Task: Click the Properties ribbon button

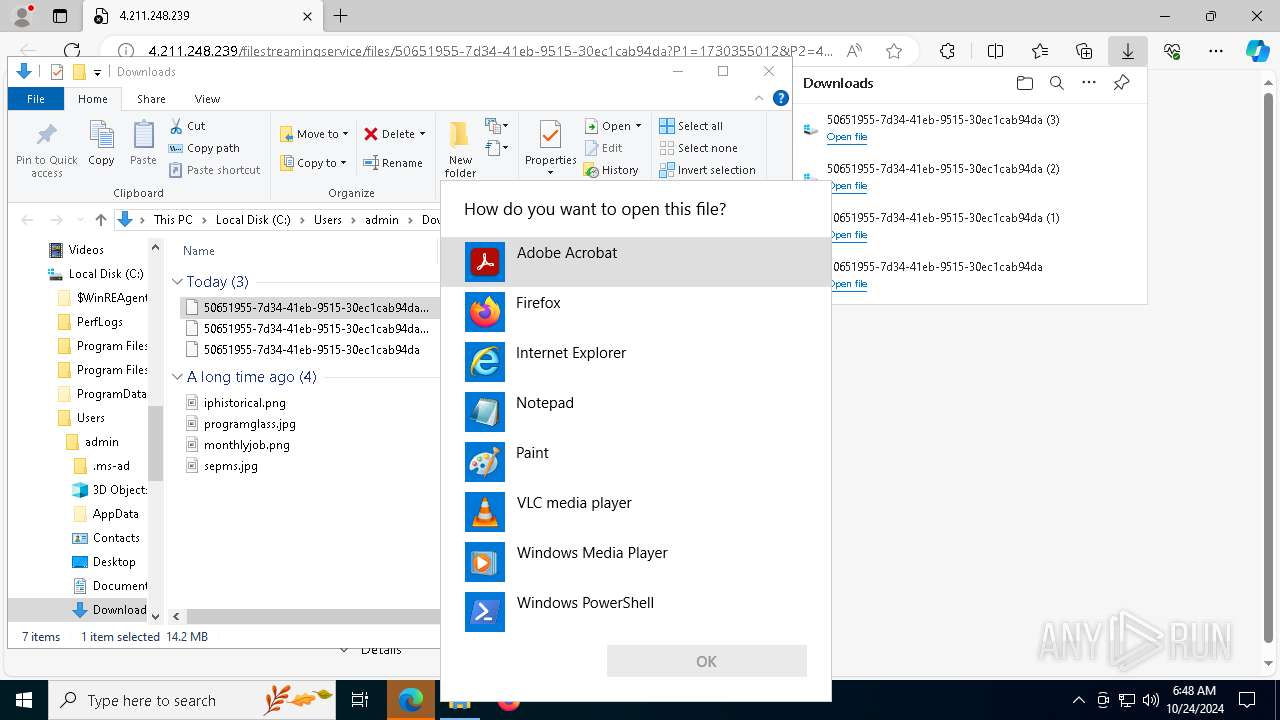Action: tap(550, 149)
